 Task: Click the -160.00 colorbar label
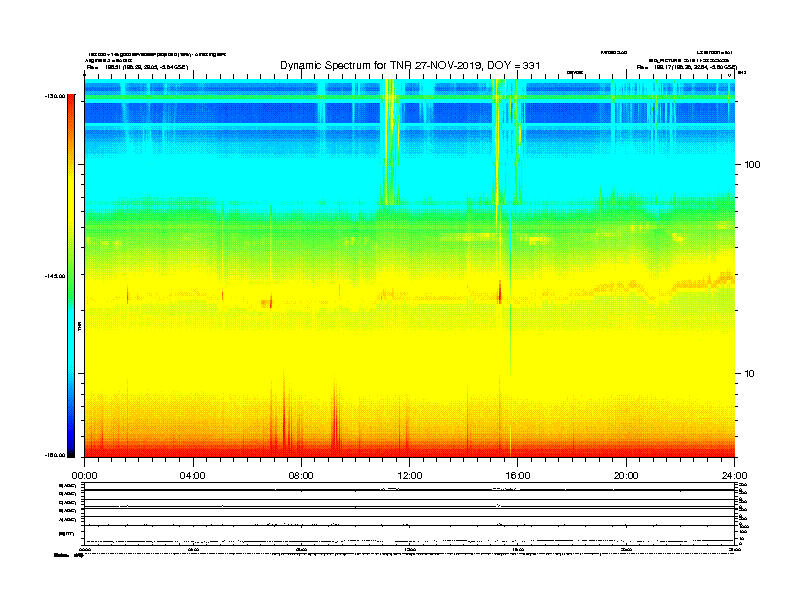point(55,455)
